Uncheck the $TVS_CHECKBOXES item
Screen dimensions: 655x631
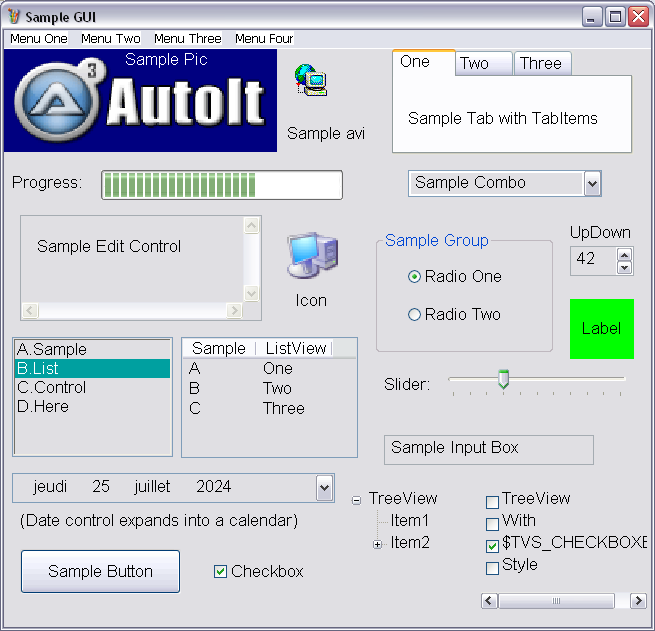click(x=493, y=546)
